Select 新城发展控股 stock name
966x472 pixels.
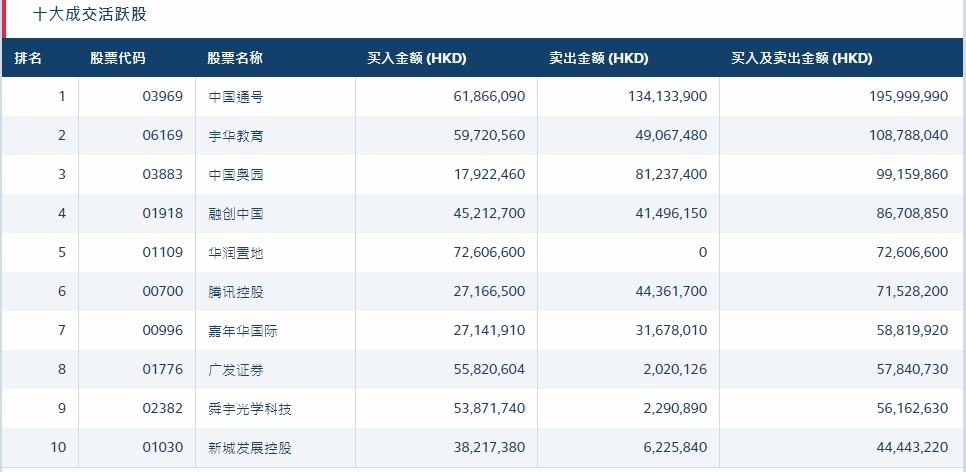[x=250, y=447]
